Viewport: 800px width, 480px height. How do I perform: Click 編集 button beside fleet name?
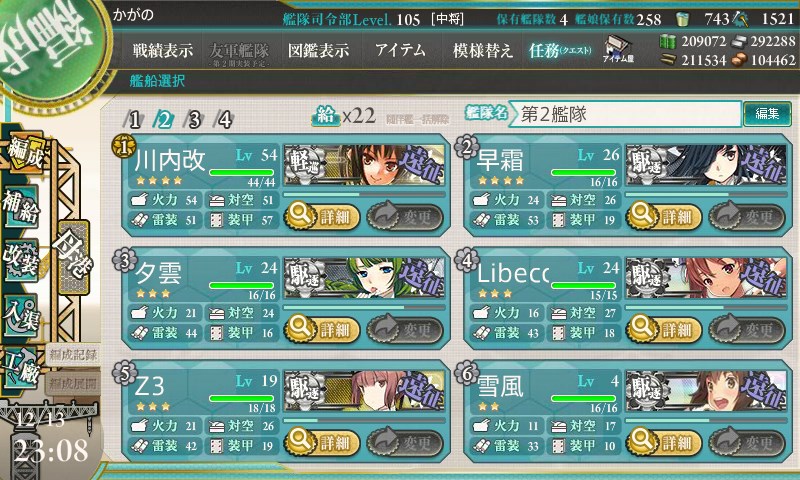point(767,114)
